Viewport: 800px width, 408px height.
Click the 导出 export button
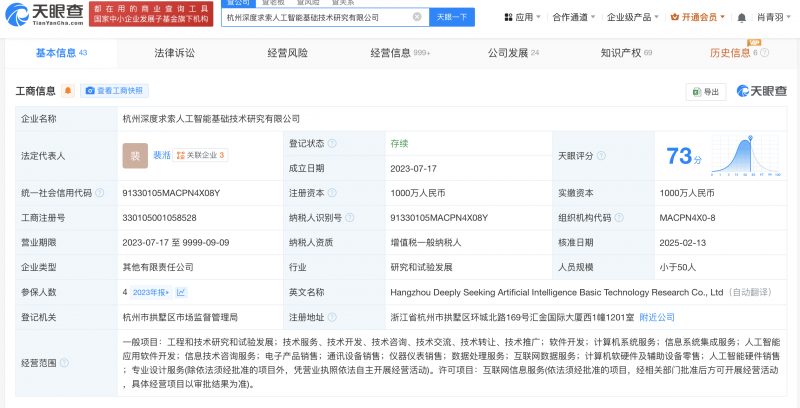706,92
